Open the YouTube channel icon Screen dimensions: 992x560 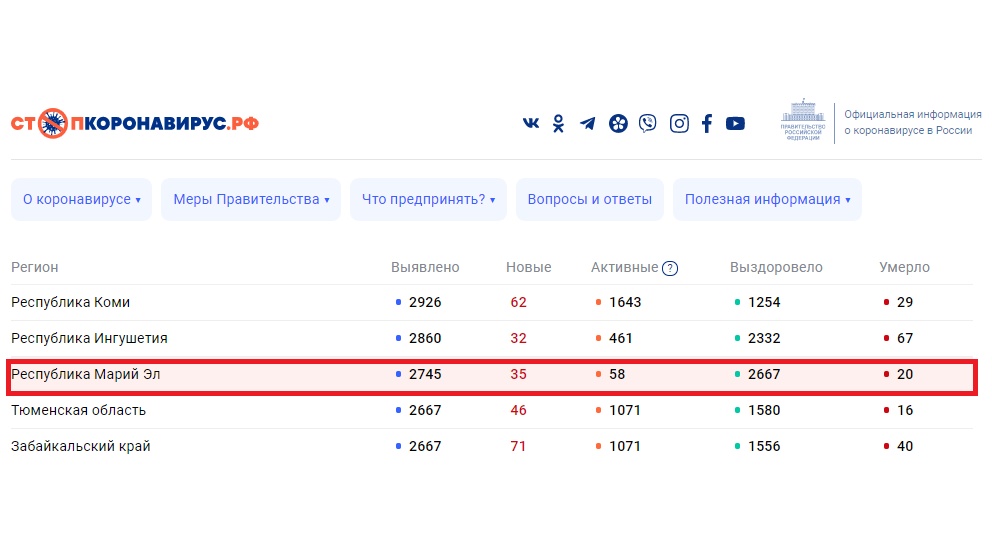pos(735,124)
